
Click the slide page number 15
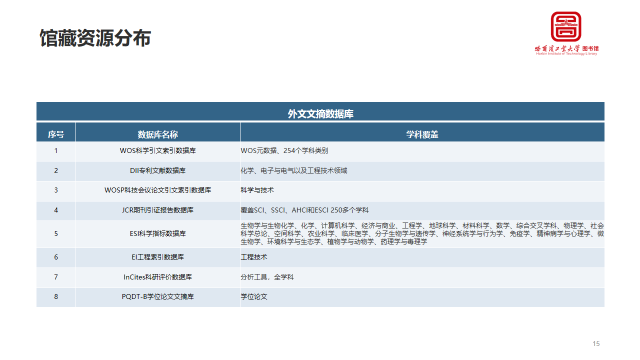[596, 344]
